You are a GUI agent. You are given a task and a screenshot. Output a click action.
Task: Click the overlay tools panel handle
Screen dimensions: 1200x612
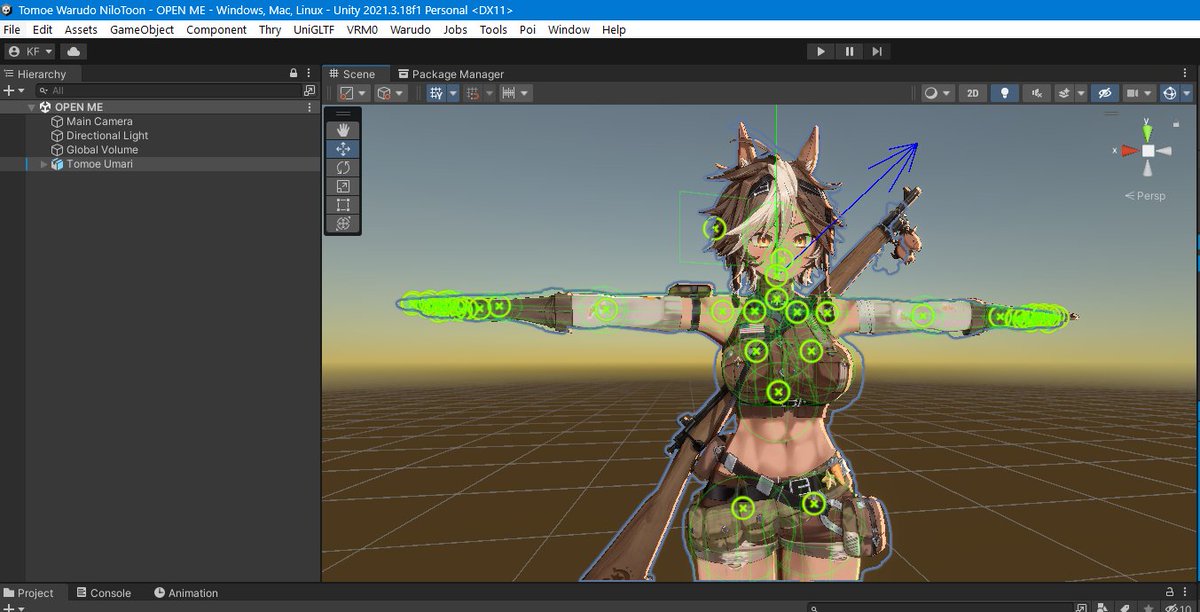click(x=343, y=114)
